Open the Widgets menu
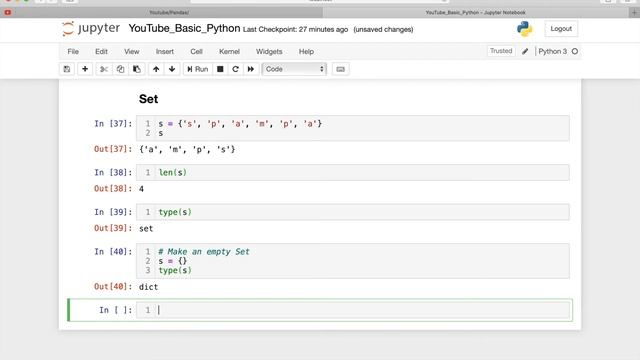Image resolution: width=640 pixels, height=360 pixels. click(x=269, y=51)
